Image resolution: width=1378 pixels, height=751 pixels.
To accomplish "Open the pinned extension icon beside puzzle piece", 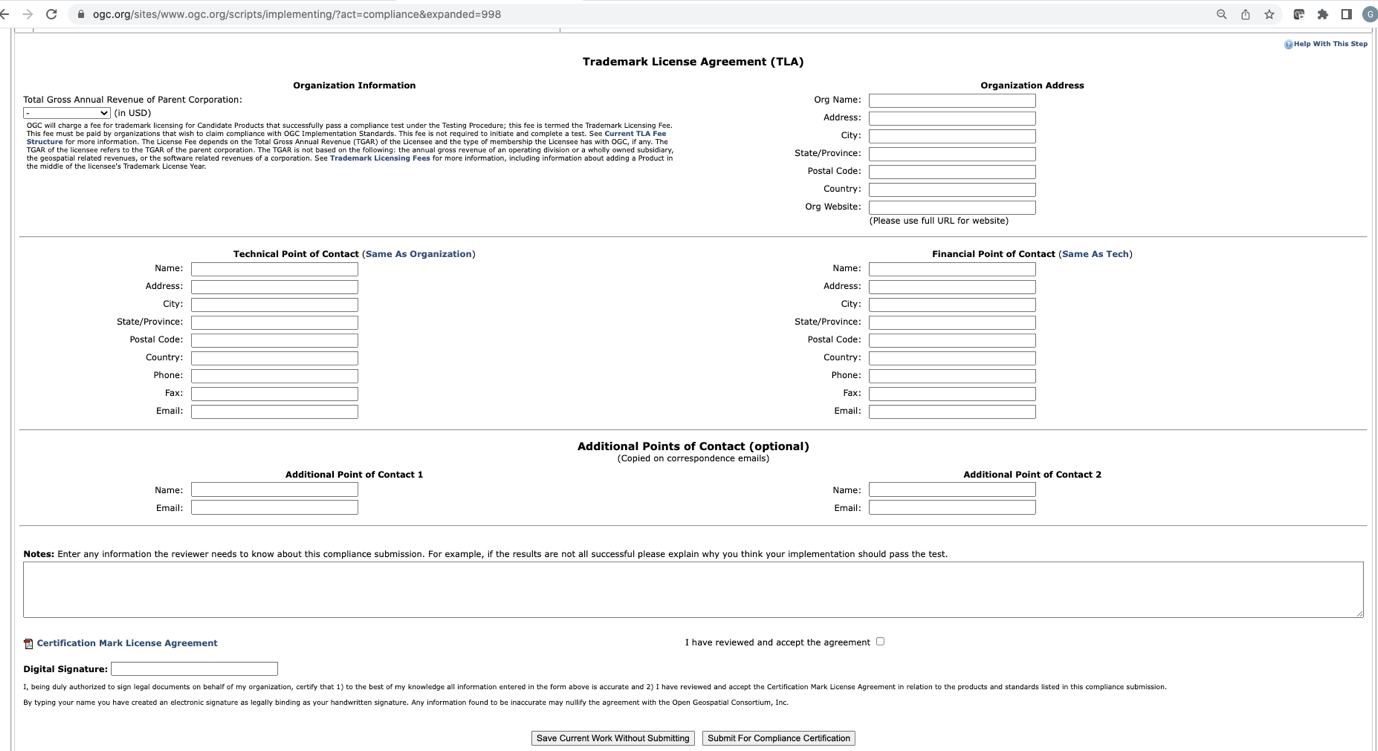I will [x=1299, y=14].
